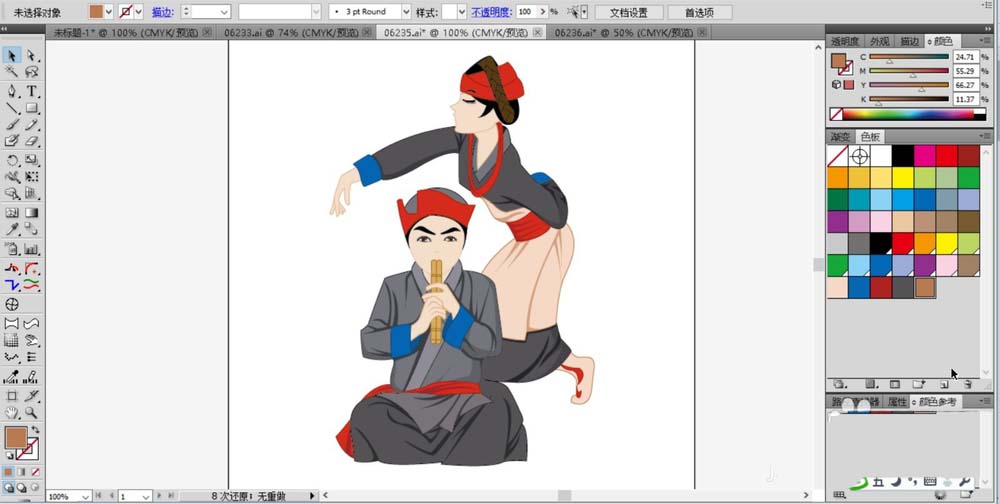Viewport: 1000px width, 504px height.
Task: Open the 外观 (Appearance) panel tab
Action: (879, 41)
